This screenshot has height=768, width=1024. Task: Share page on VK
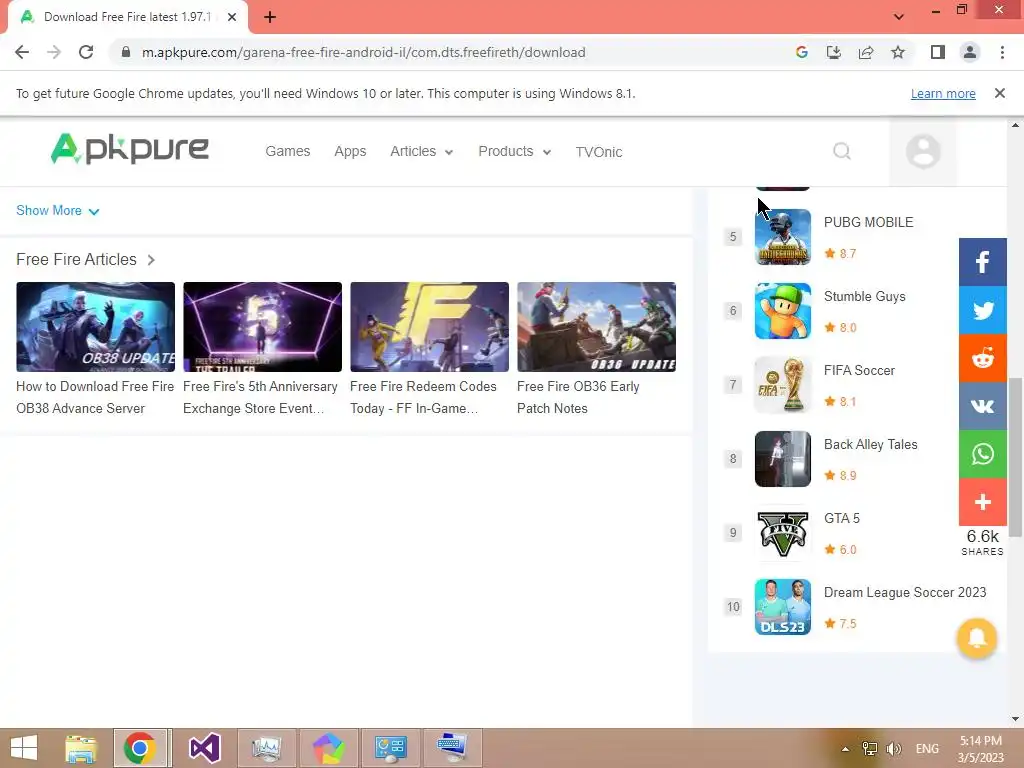[x=982, y=406]
